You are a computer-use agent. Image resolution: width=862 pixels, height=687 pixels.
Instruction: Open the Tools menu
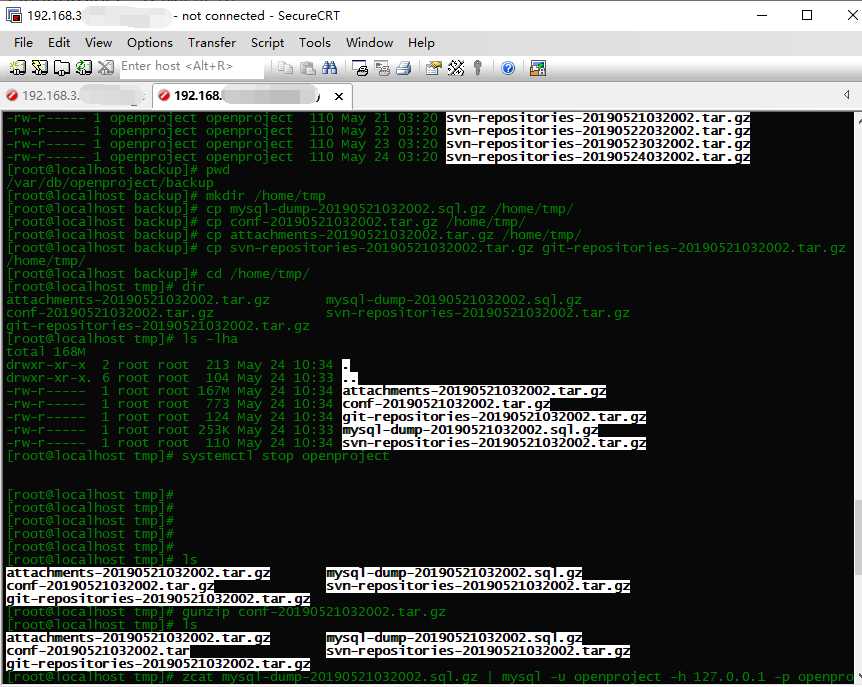[x=314, y=42]
